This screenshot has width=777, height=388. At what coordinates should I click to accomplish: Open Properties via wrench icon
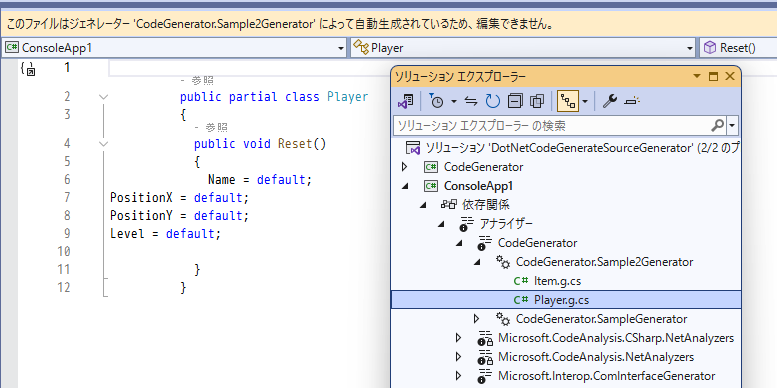(610, 102)
